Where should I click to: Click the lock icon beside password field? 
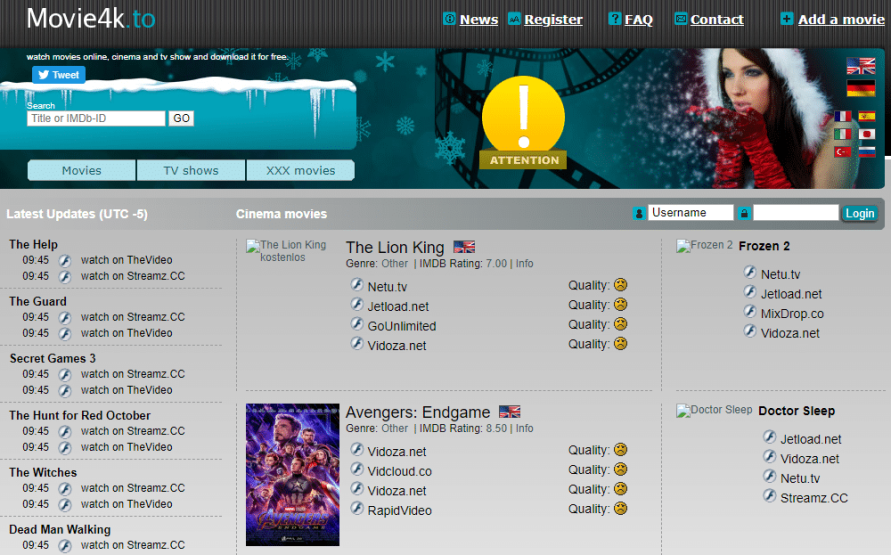744,213
